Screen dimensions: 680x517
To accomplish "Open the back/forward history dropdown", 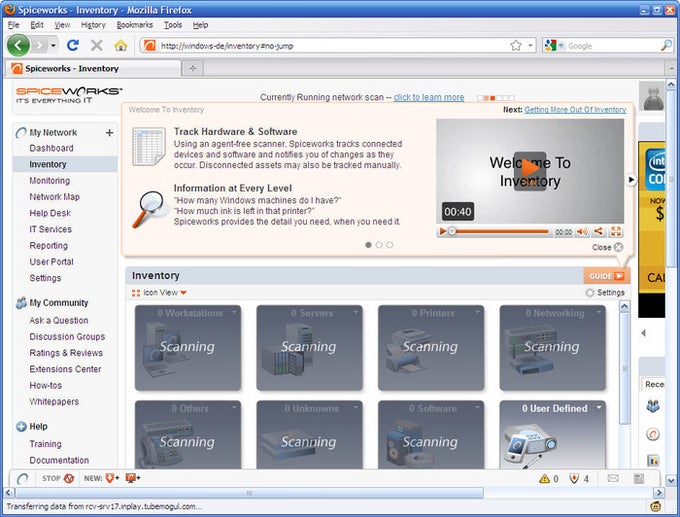I will (53, 45).
